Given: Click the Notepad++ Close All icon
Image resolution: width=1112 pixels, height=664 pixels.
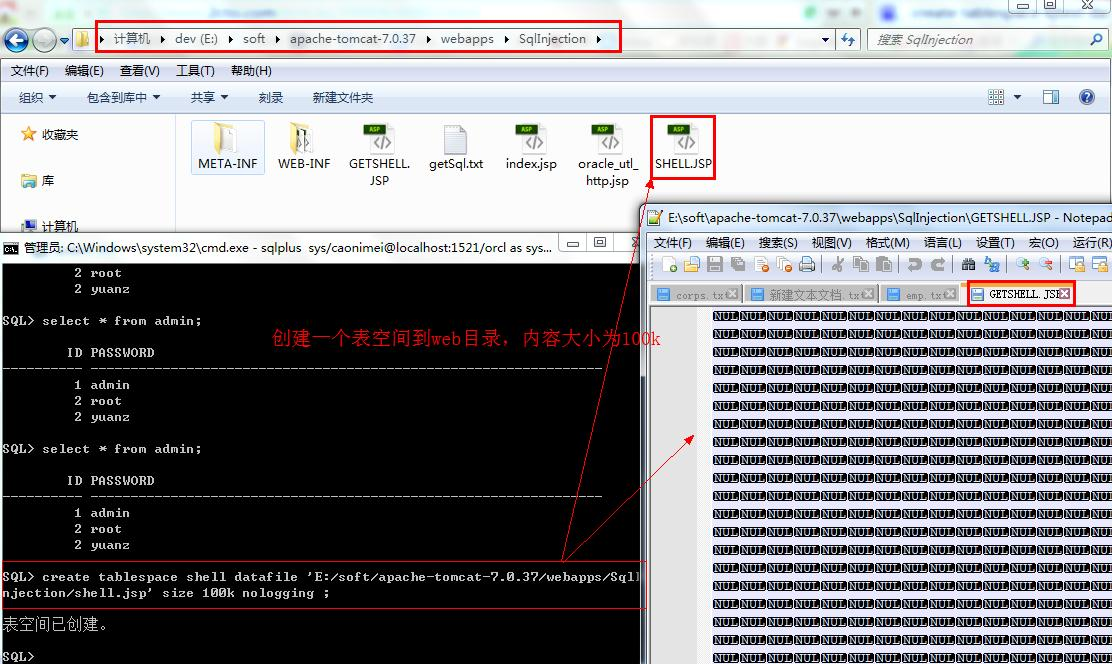Looking at the screenshot, I should (x=784, y=265).
